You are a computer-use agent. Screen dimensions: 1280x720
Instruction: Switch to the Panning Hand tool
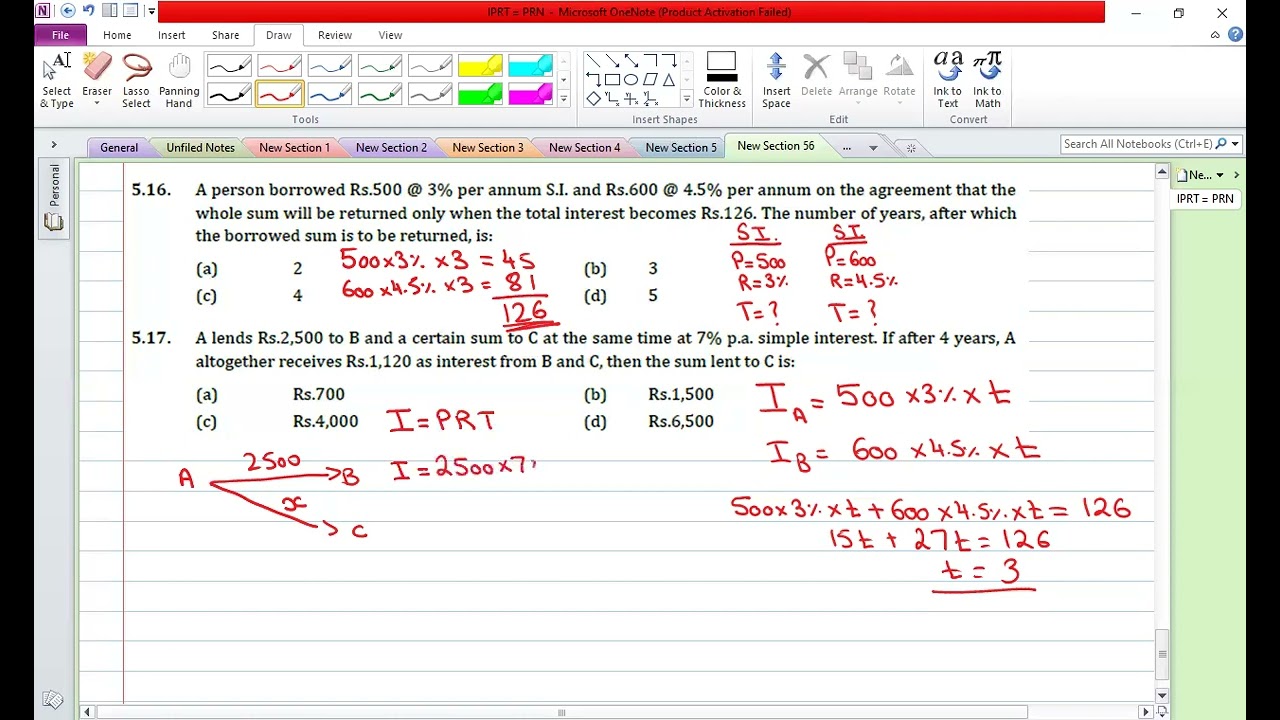click(179, 80)
